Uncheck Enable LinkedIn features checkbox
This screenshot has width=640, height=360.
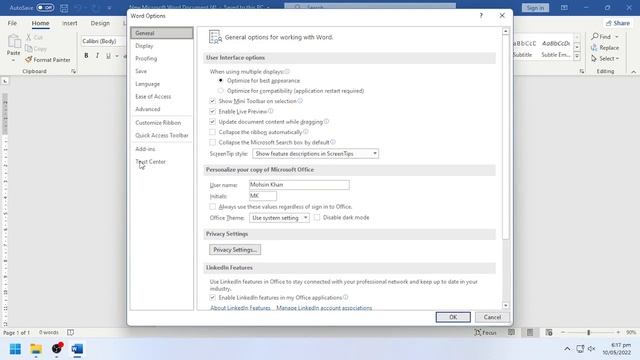click(212, 298)
